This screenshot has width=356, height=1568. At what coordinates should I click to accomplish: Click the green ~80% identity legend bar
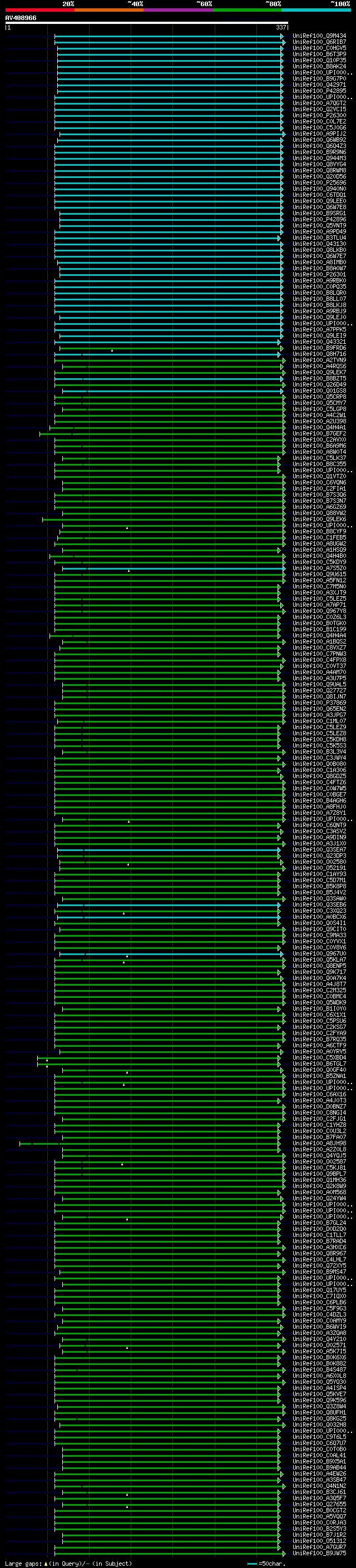(246, 10)
